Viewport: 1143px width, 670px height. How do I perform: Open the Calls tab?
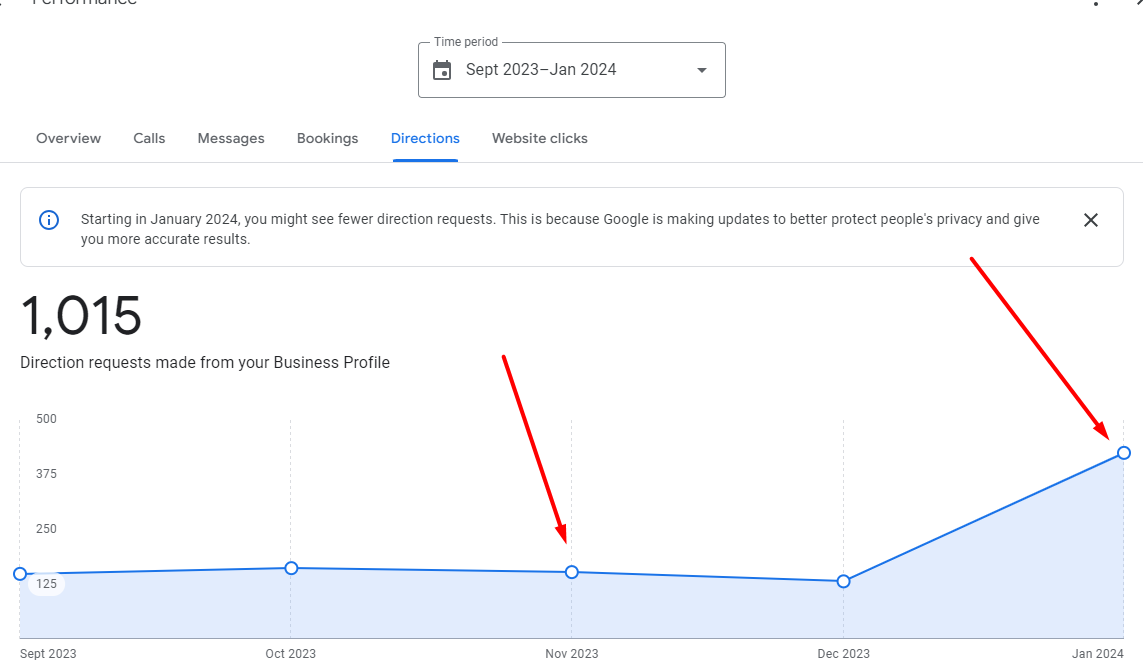point(149,139)
